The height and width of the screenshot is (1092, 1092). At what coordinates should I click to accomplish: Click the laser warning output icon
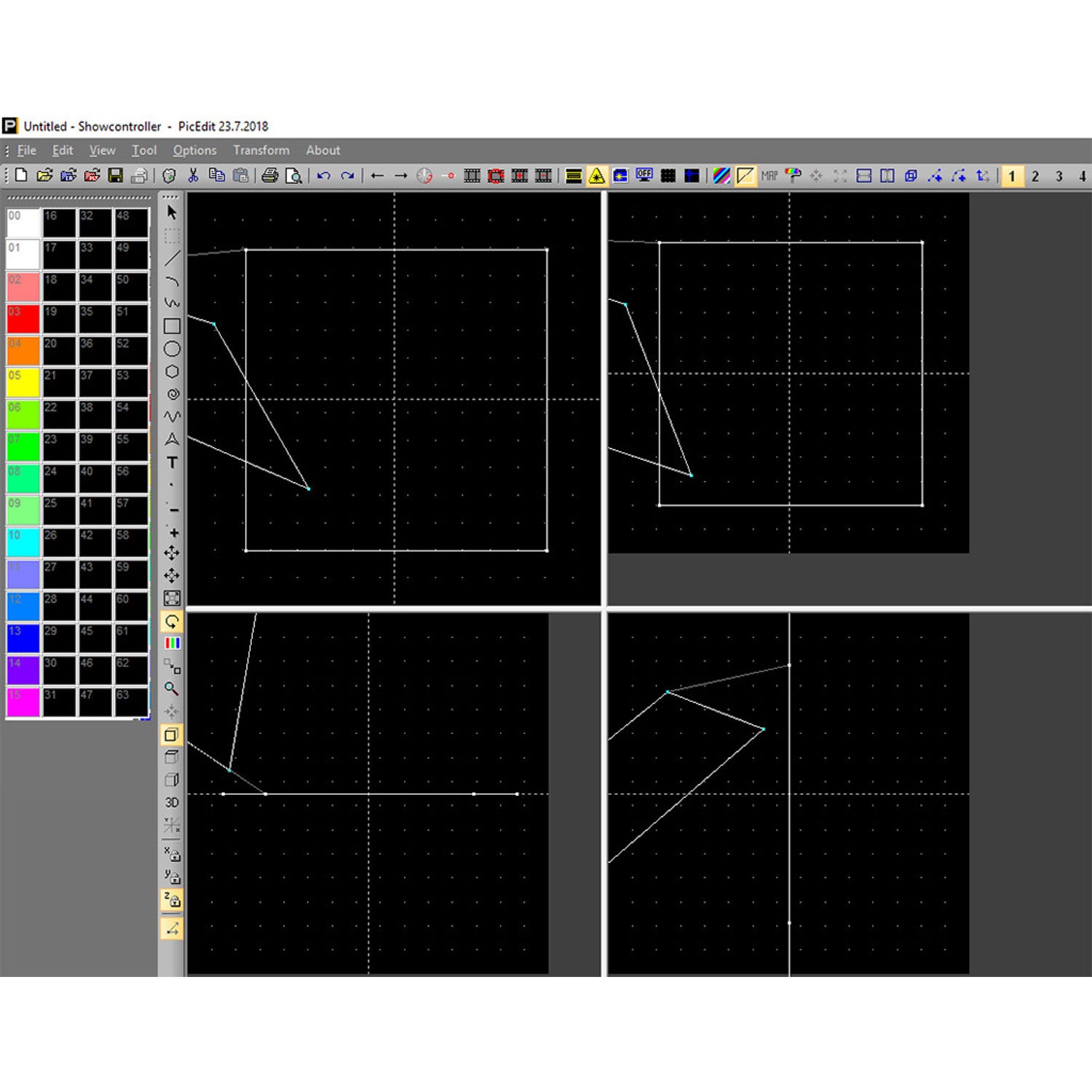click(x=597, y=175)
